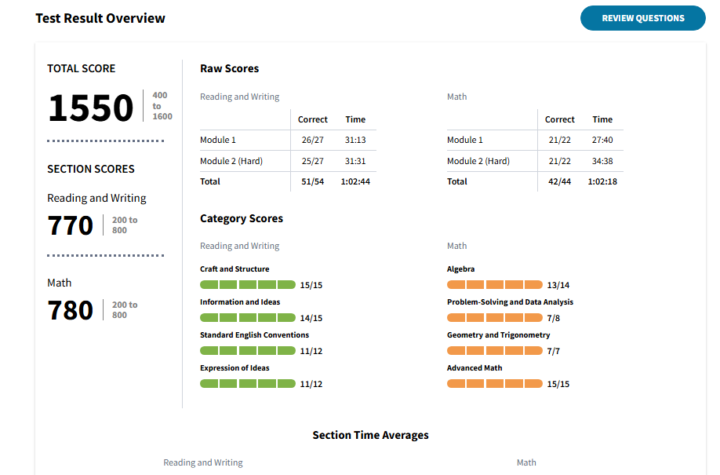Click the Expression of Ideas score bar
Screen dimensions: 720x475
click(x=248, y=384)
